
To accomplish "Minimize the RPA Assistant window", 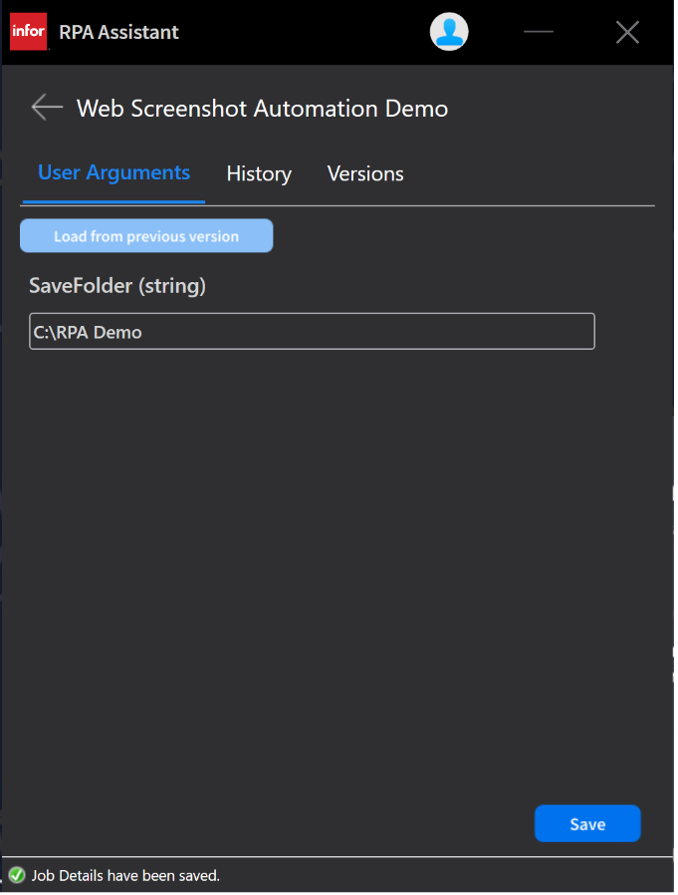I will pyautogui.click(x=538, y=32).
